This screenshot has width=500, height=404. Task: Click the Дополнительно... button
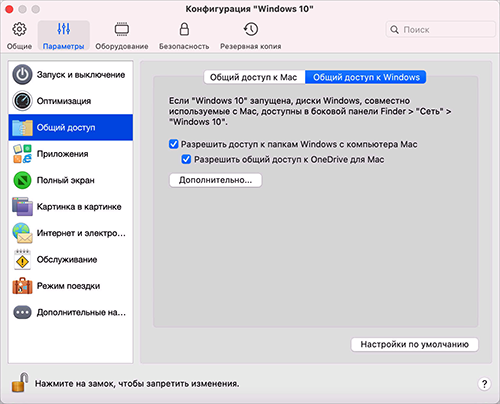215,180
